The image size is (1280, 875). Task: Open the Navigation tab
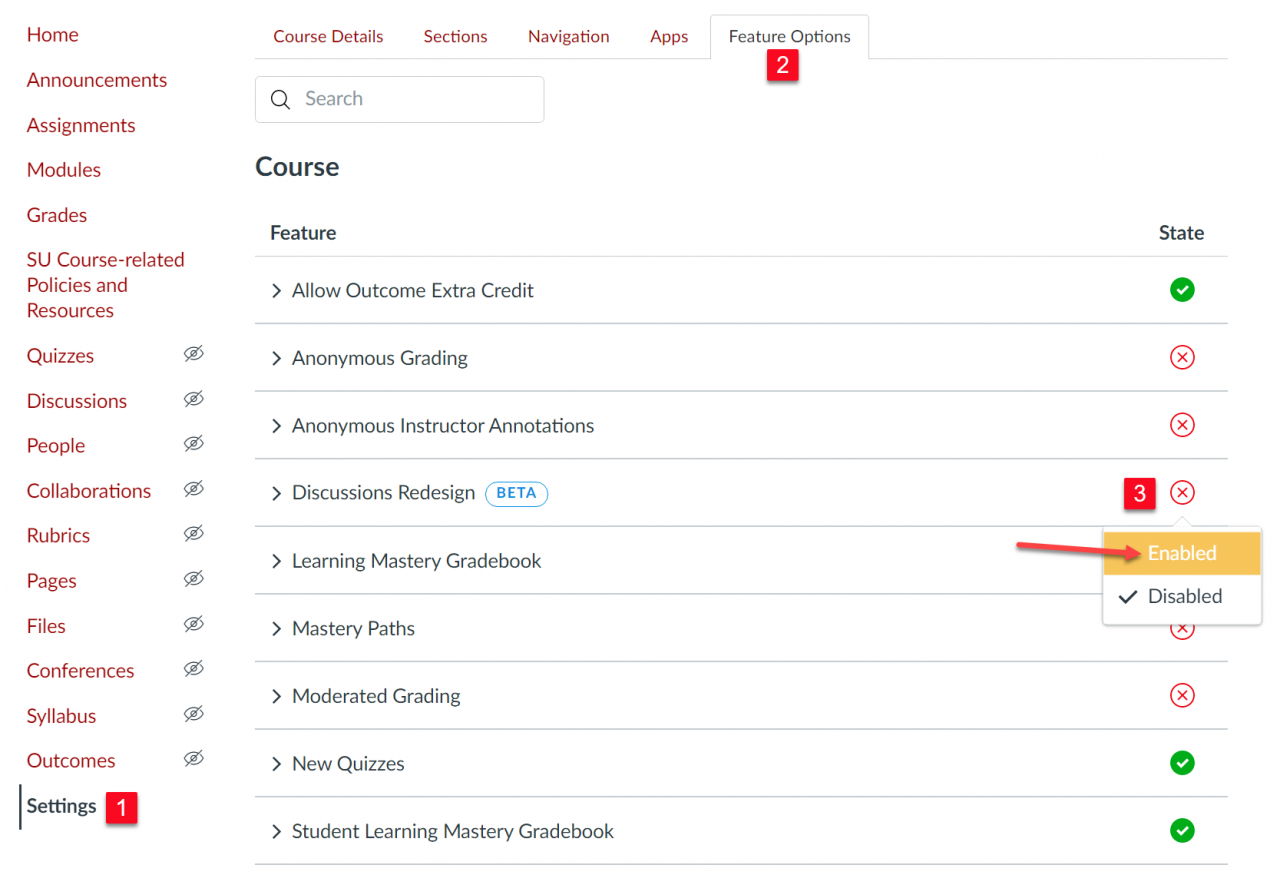[x=568, y=36]
